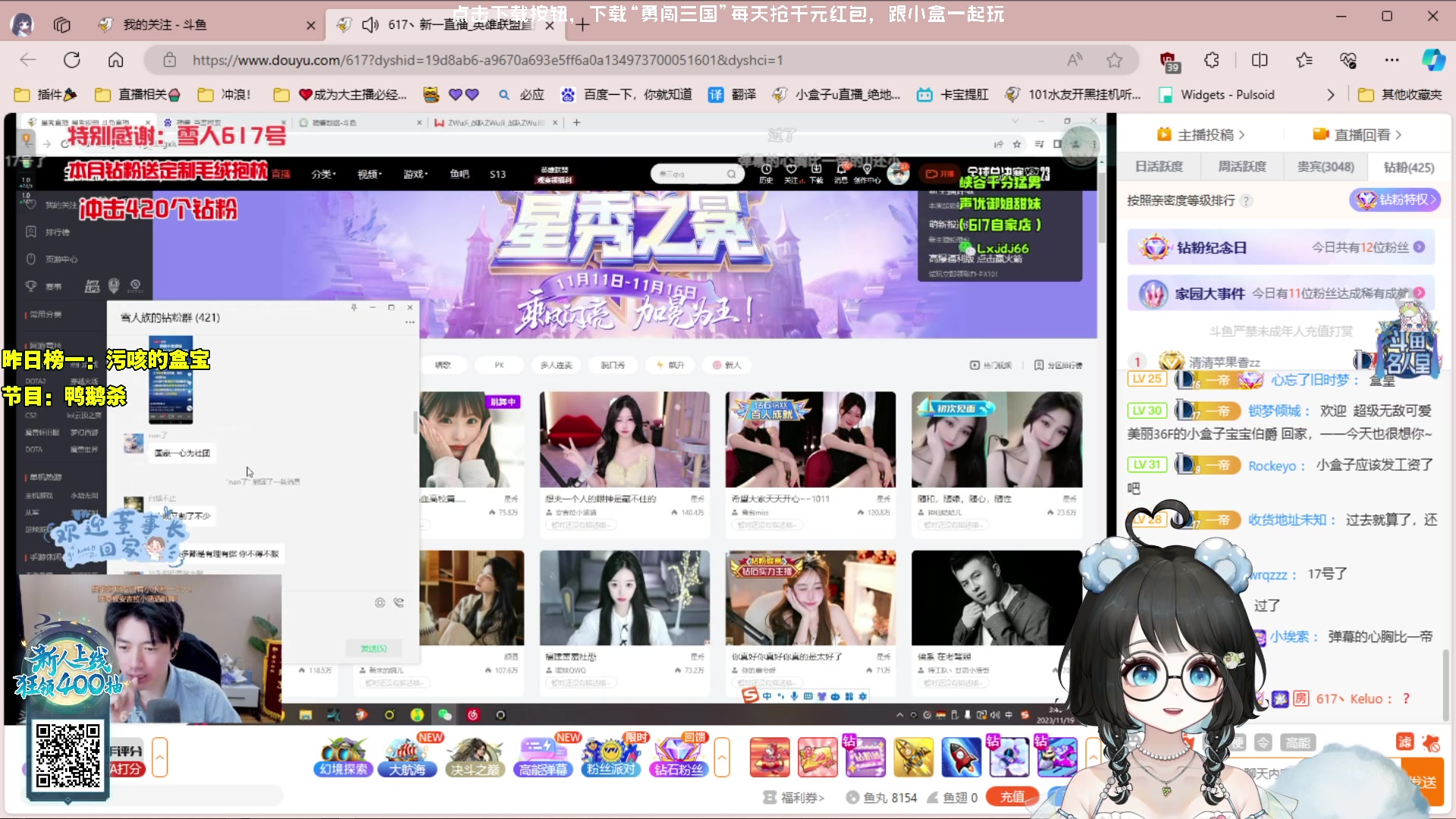Image resolution: width=1456 pixels, height=819 pixels.
Task: Select the 决斗之巅 event icon
Action: [475, 757]
